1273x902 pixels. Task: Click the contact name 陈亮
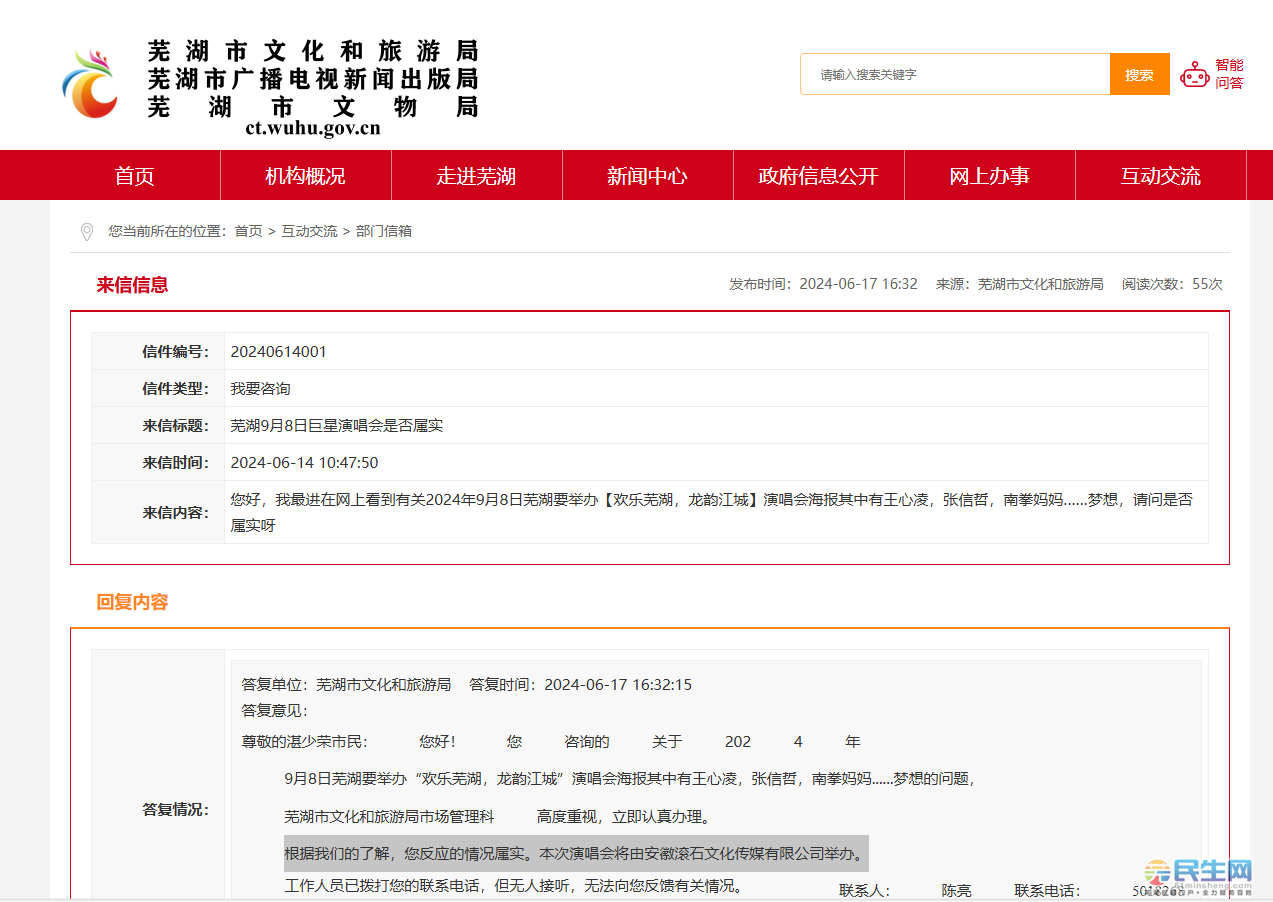[956, 890]
